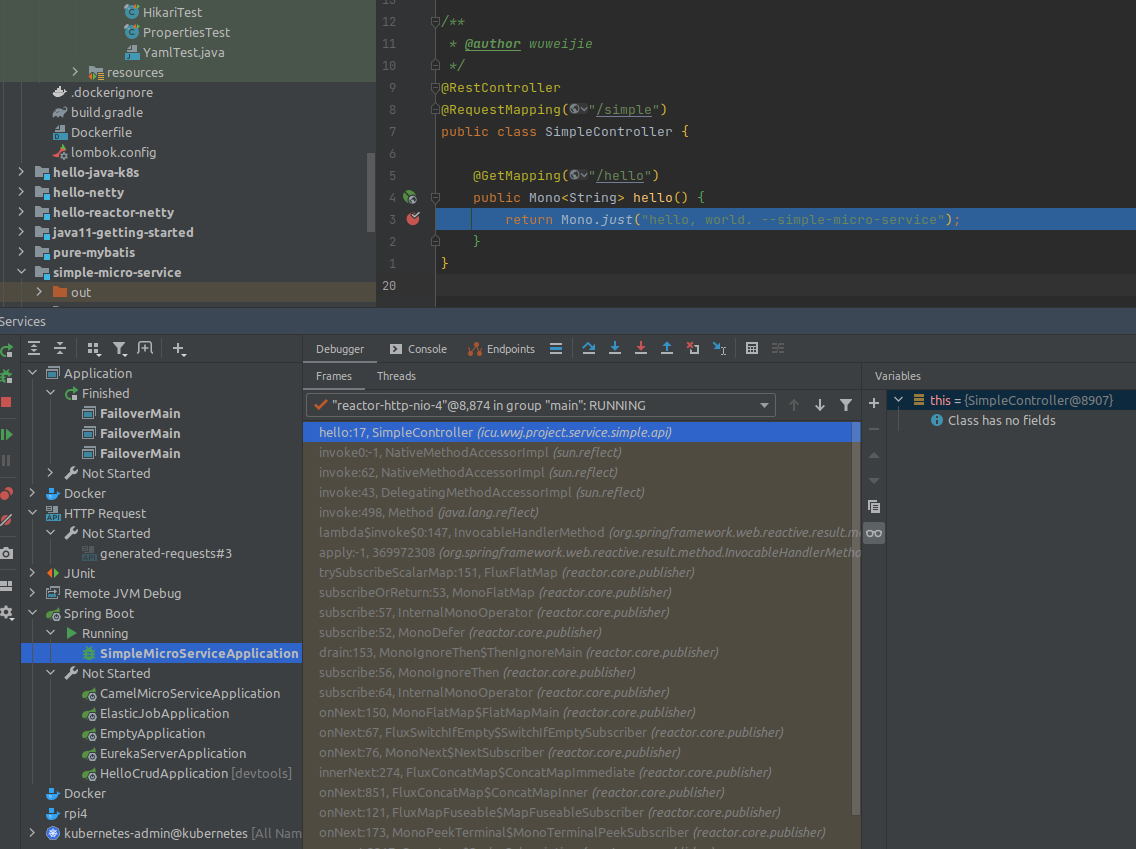1136x849 pixels.
Task: Add a new service with plus button
Action: pyautogui.click(x=179, y=348)
